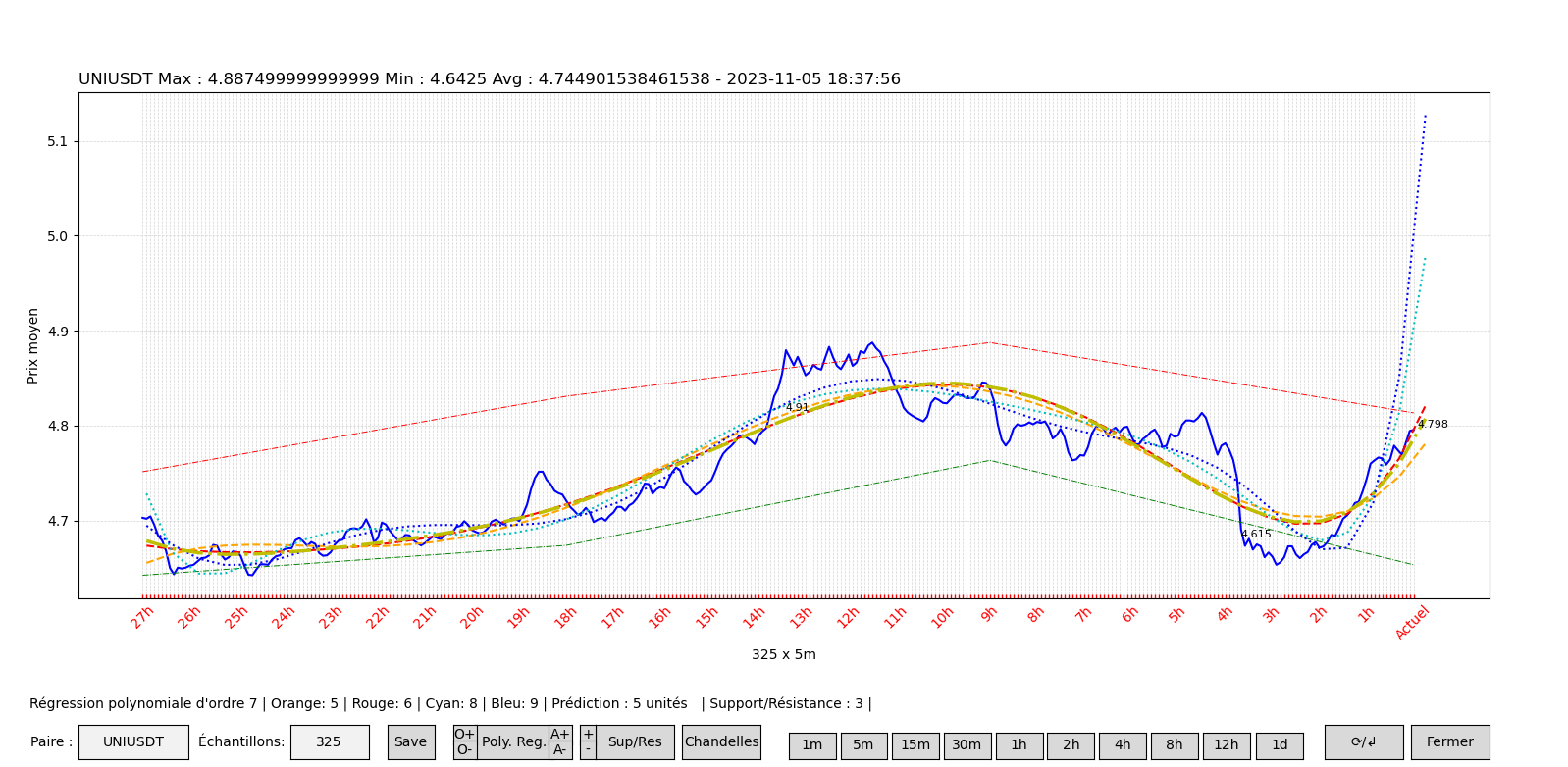1568x767 pixels.
Task: Toggle Sup/Res support resistance lines
Action: click(634, 742)
